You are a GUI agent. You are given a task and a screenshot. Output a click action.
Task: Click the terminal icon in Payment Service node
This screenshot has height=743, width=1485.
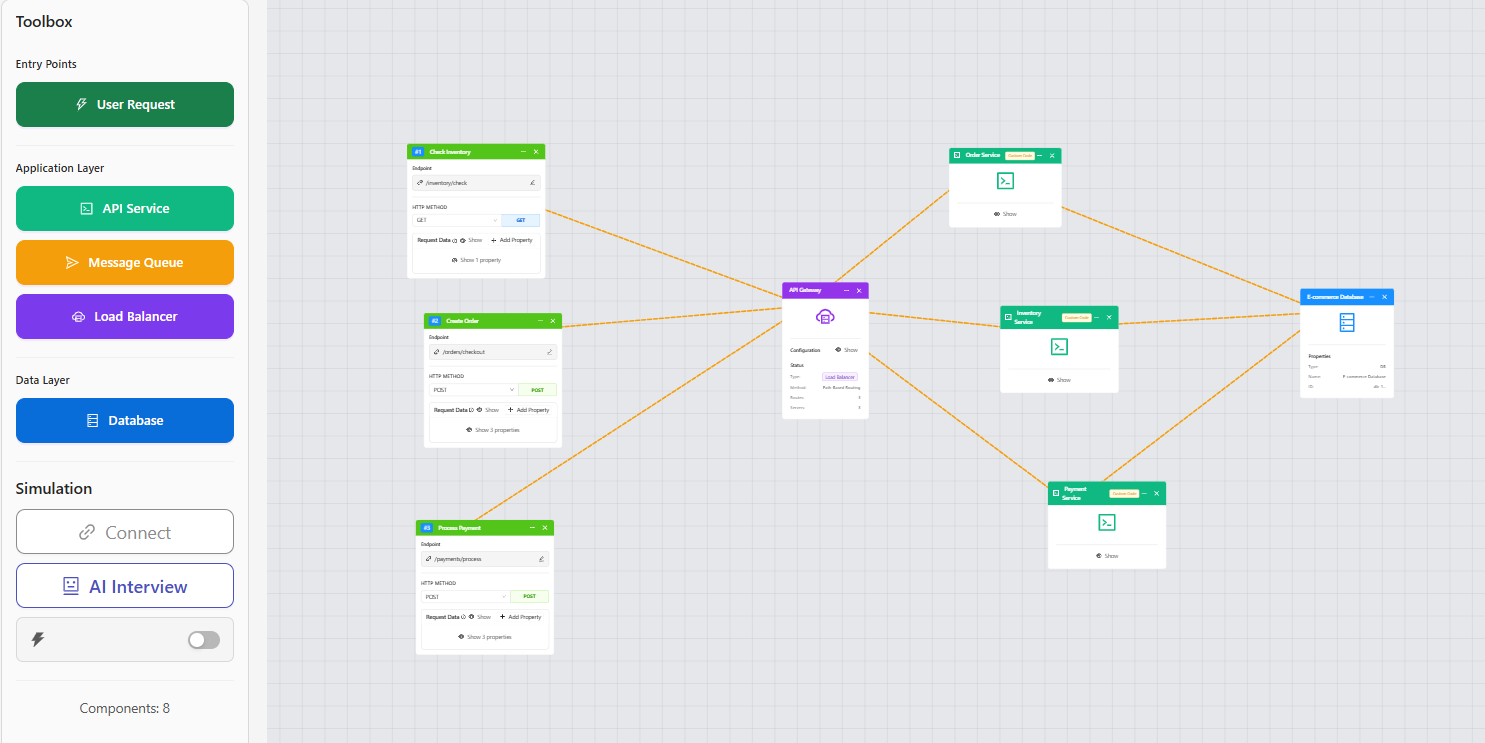click(1106, 522)
